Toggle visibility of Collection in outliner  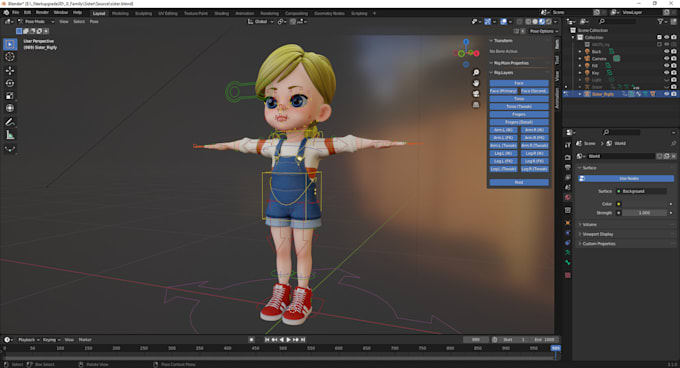(667, 37)
